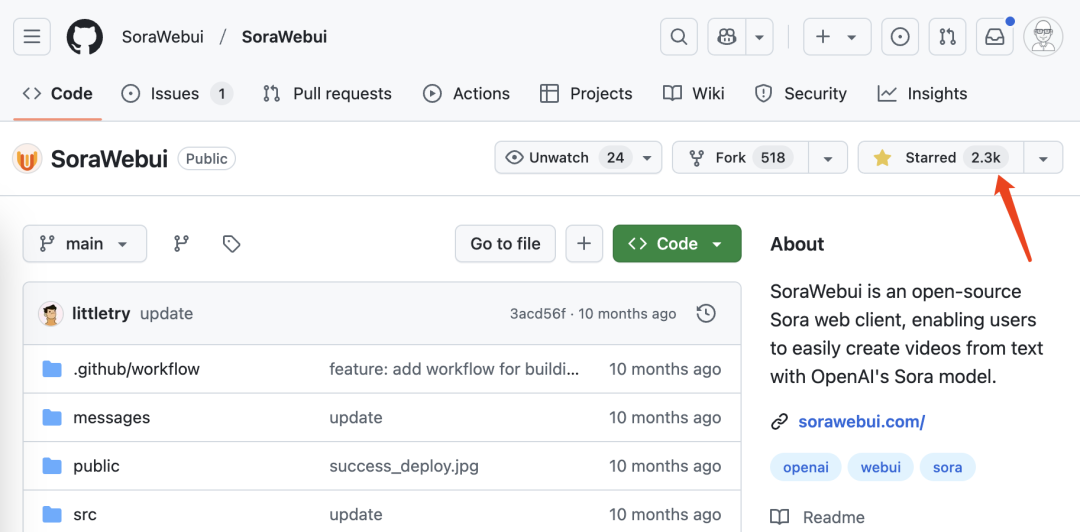1080x532 pixels.
Task: View tags via the tag icon
Action: pos(231,243)
